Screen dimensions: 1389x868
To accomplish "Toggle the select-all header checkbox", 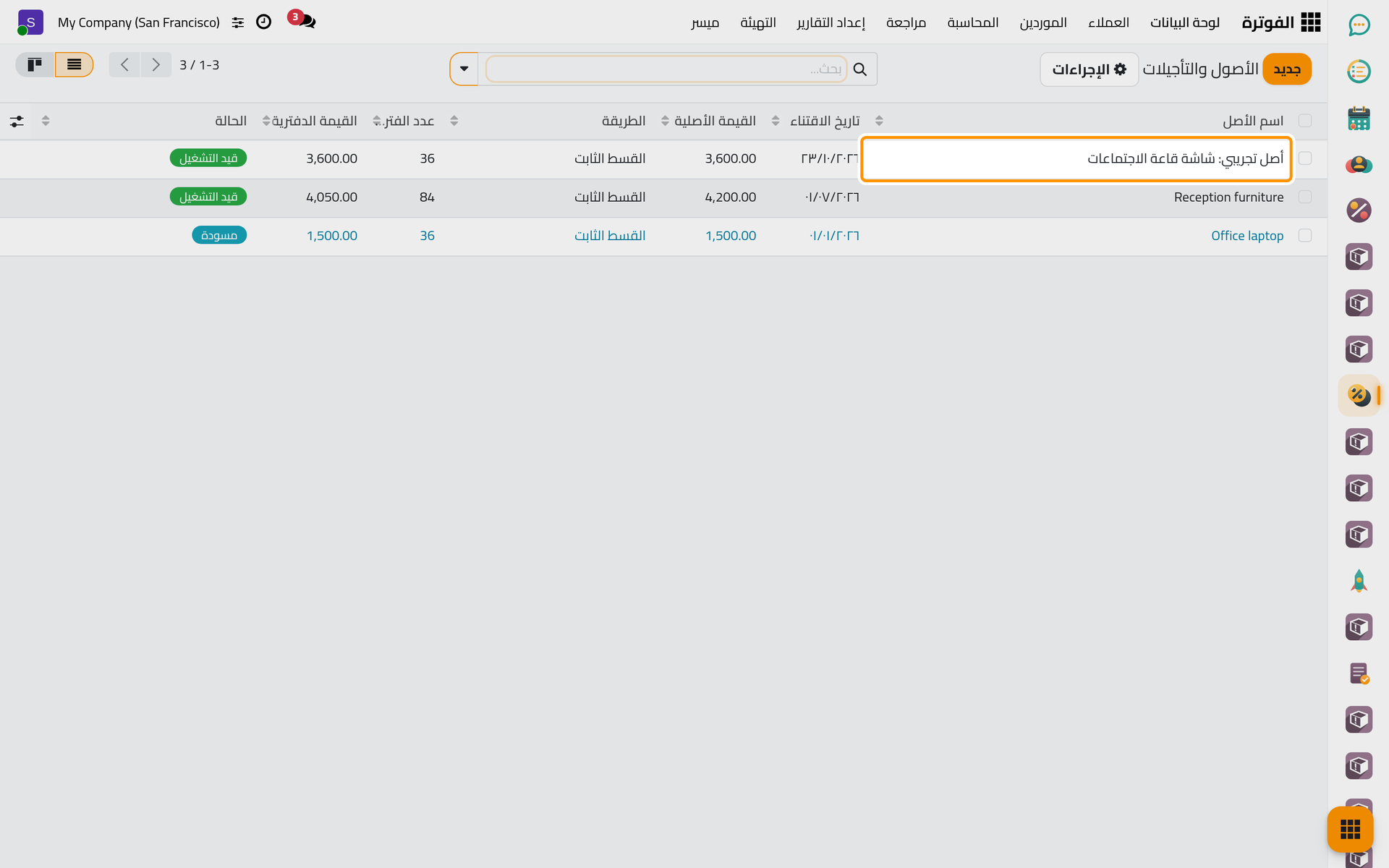I will click(1305, 120).
